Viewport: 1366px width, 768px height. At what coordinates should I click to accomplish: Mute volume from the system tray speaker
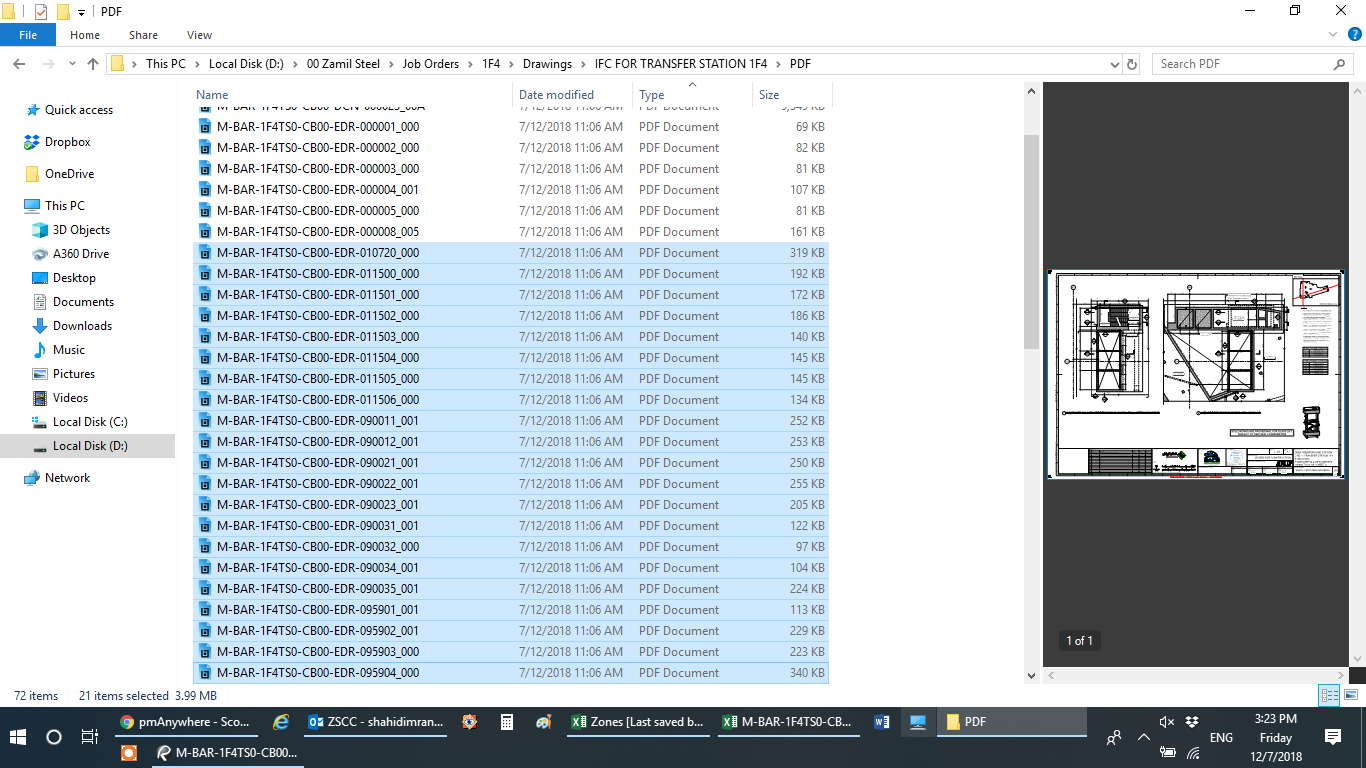click(1166, 722)
